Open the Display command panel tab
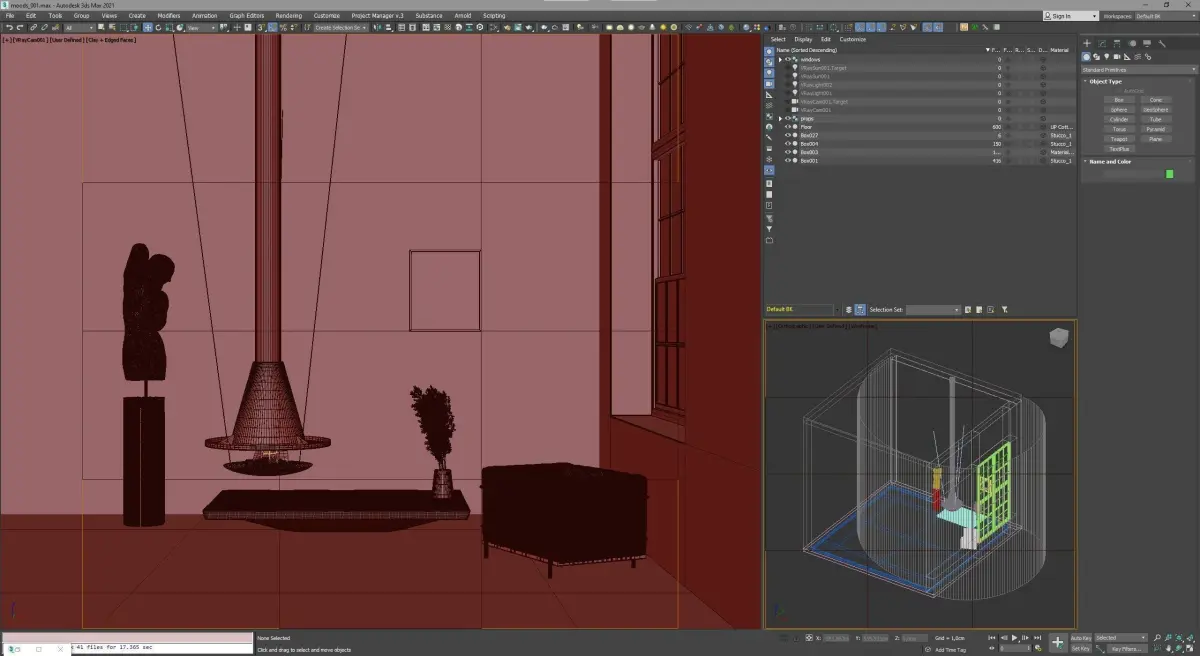Viewport: 1200px width, 656px height. coord(1147,43)
